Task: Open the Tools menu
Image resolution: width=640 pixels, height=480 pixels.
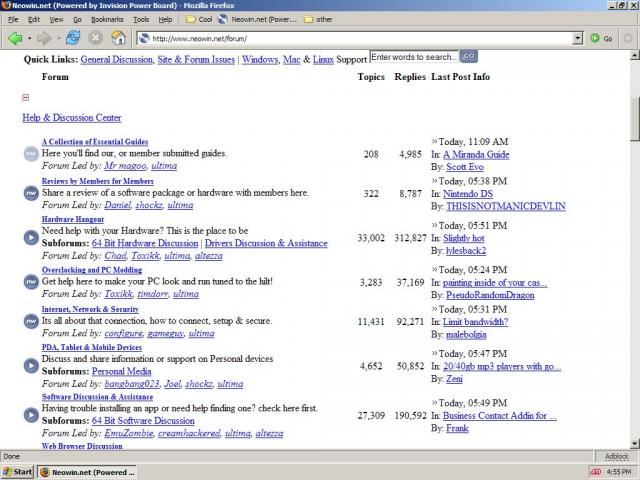Action: (x=141, y=19)
